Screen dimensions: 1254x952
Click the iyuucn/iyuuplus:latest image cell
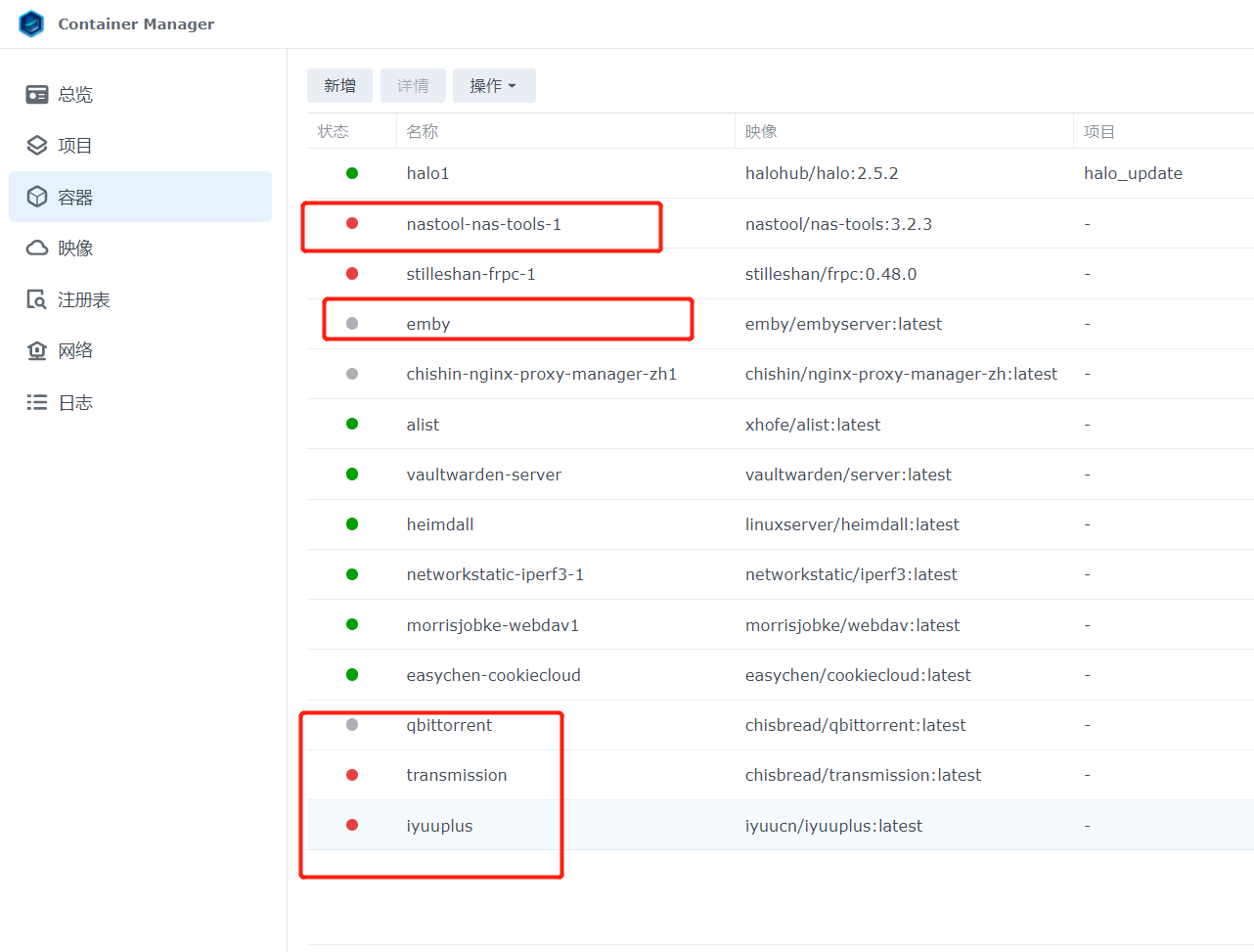coord(833,826)
